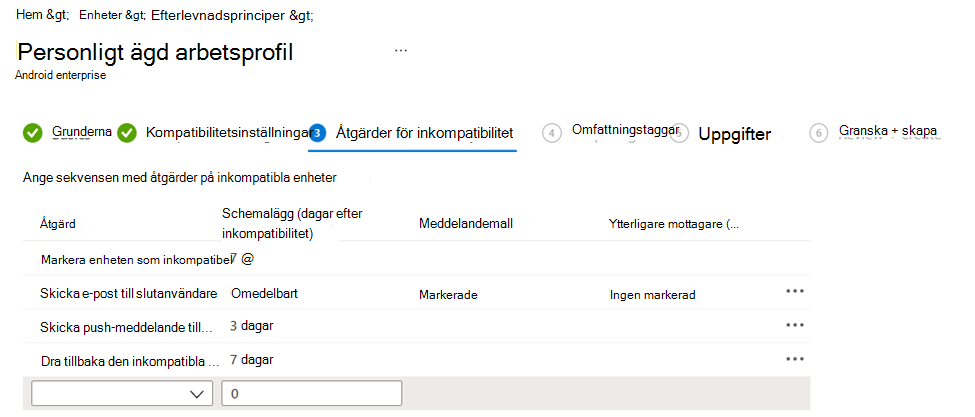Click the 7 dagar schedule value

pyautogui.click(x=252, y=359)
